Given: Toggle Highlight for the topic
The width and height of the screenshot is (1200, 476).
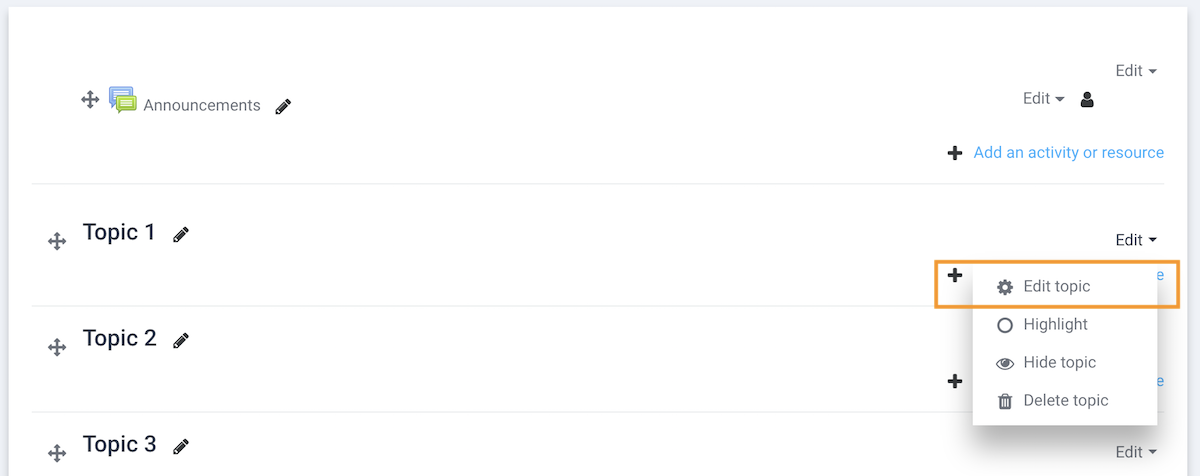Looking at the screenshot, I should (x=1054, y=324).
